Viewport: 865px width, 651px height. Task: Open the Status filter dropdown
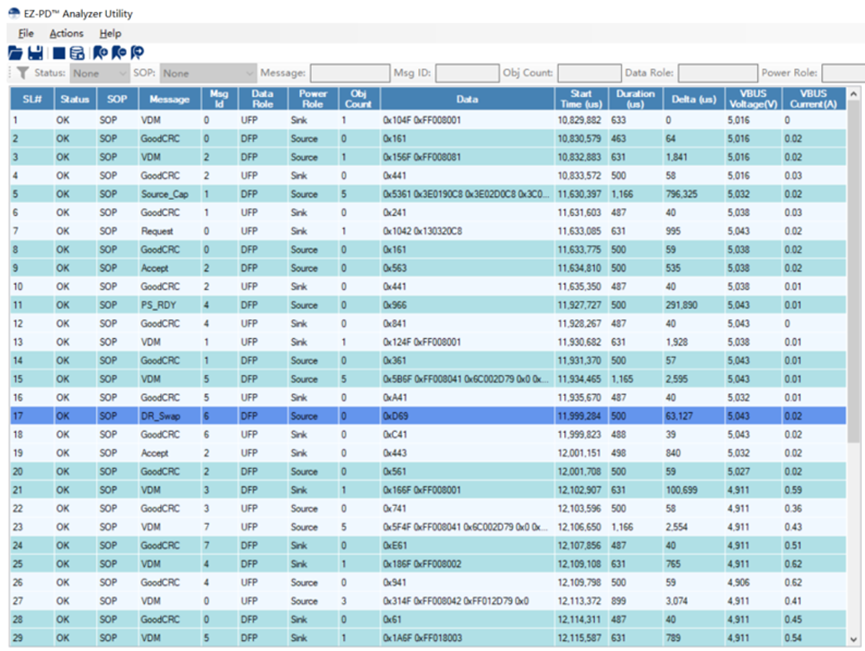coord(100,73)
